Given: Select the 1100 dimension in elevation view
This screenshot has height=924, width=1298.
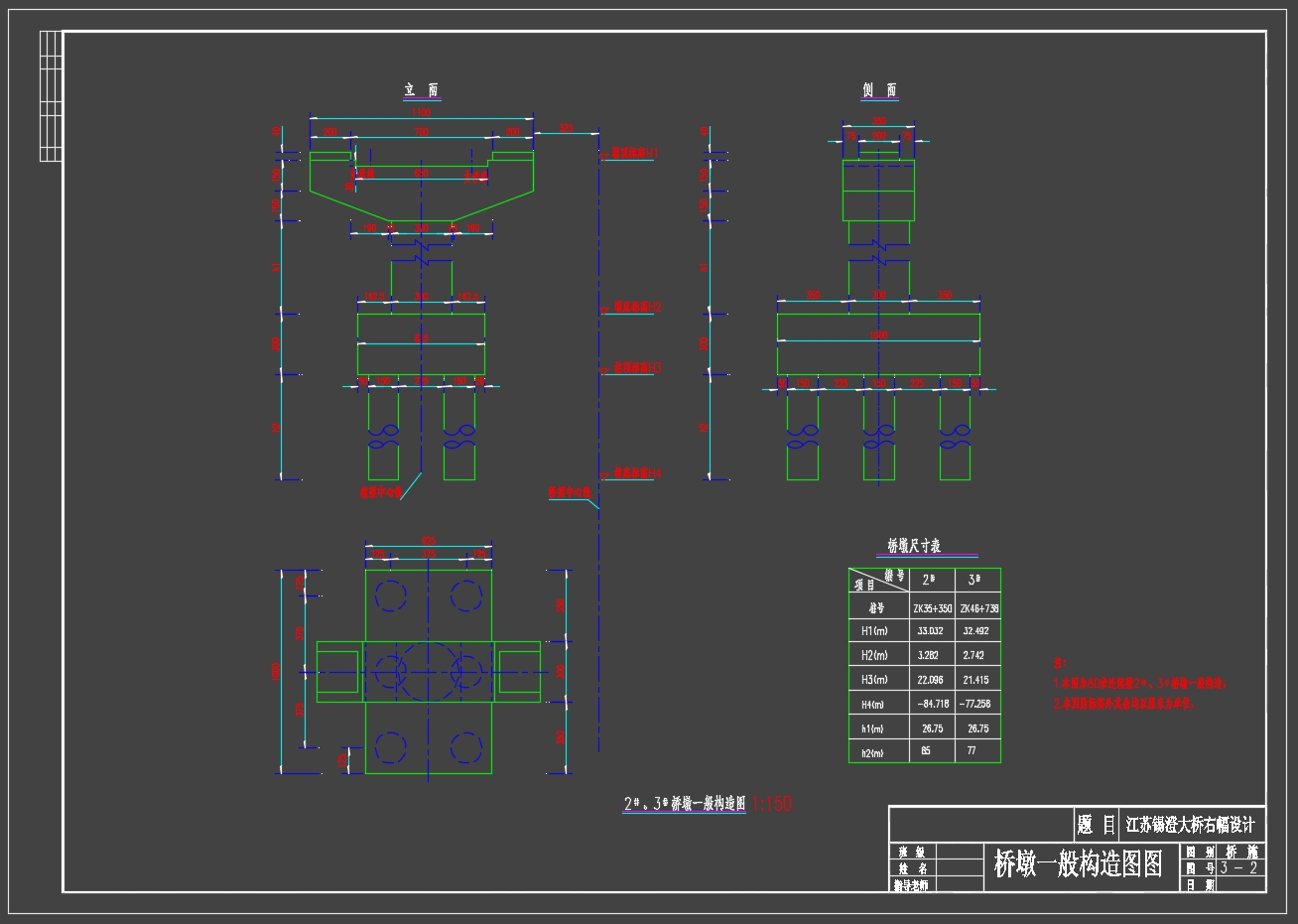Looking at the screenshot, I should [422, 114].
